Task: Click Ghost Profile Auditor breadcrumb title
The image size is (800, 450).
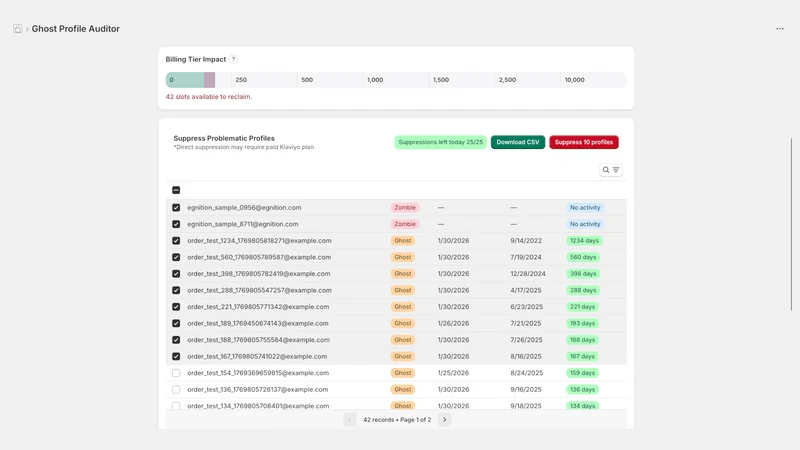Action: click(76, 29)
